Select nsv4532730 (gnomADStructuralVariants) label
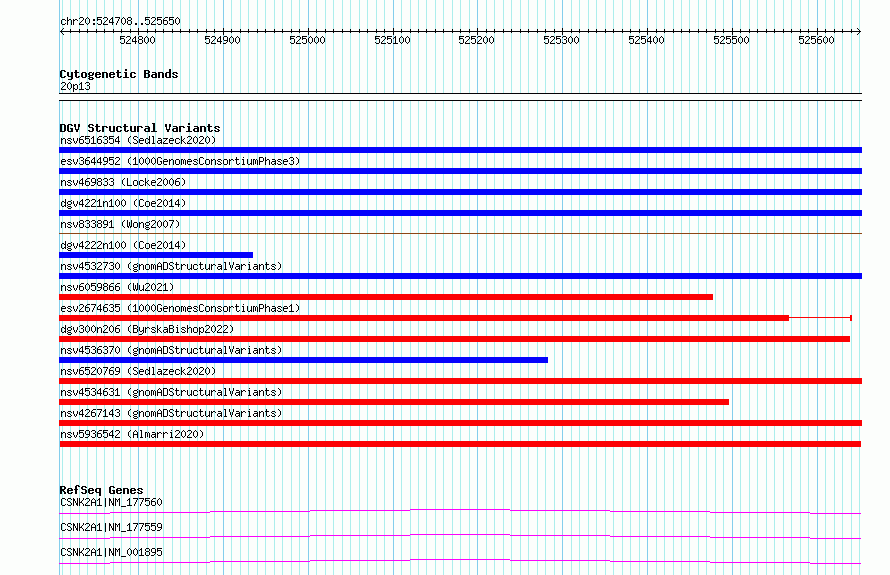Image resolution: width=890 pixels, height=575 pixels. (171, 266)
